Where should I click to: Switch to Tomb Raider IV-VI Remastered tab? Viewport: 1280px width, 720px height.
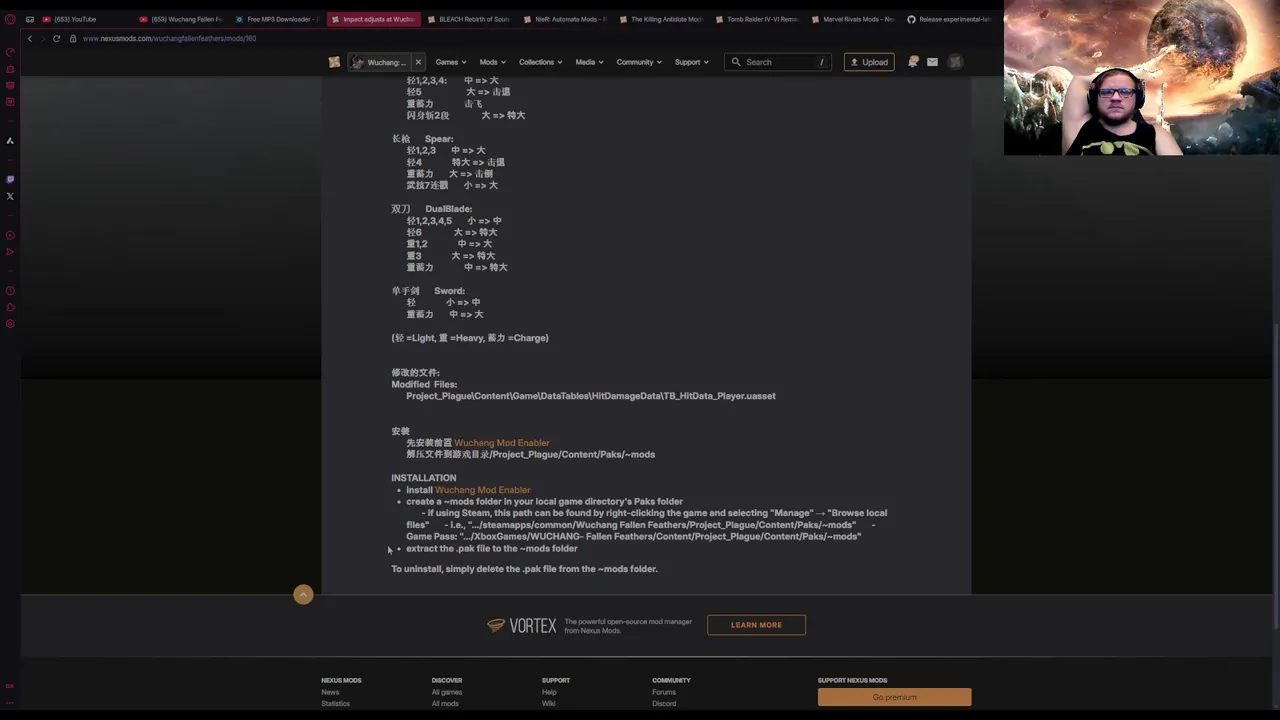coord(757,19)
